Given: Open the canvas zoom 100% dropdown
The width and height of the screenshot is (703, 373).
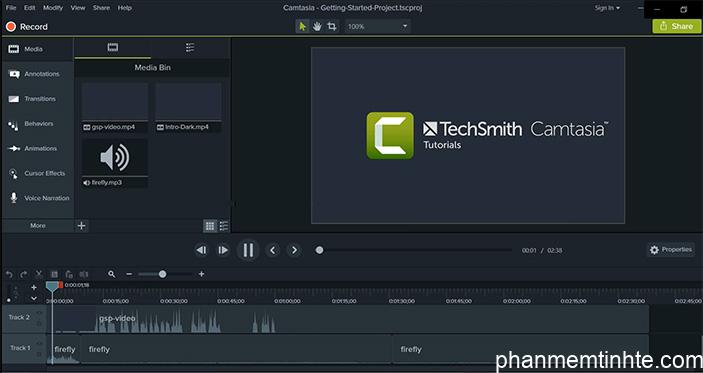Looking at the screenshot, I should 378,26.
